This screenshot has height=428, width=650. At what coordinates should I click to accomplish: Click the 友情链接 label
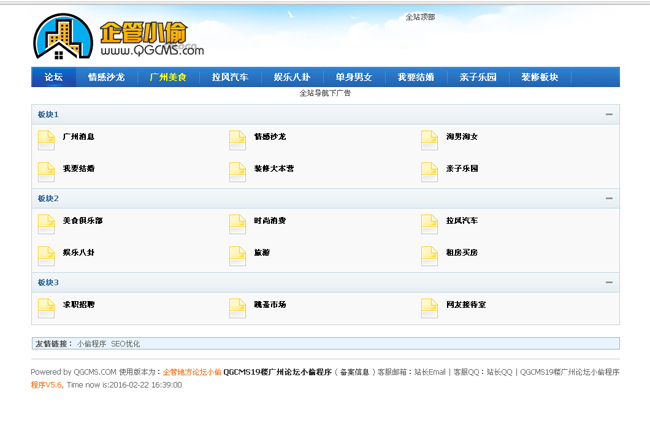(x=54, y=344)
